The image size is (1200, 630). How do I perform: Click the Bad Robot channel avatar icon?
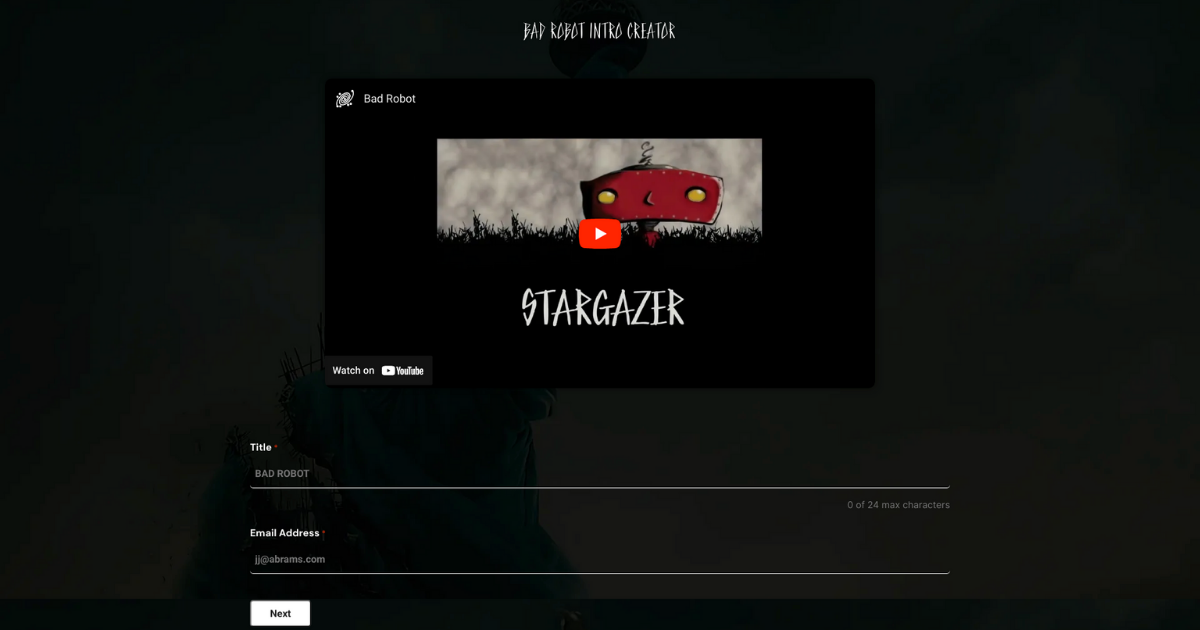345,99
